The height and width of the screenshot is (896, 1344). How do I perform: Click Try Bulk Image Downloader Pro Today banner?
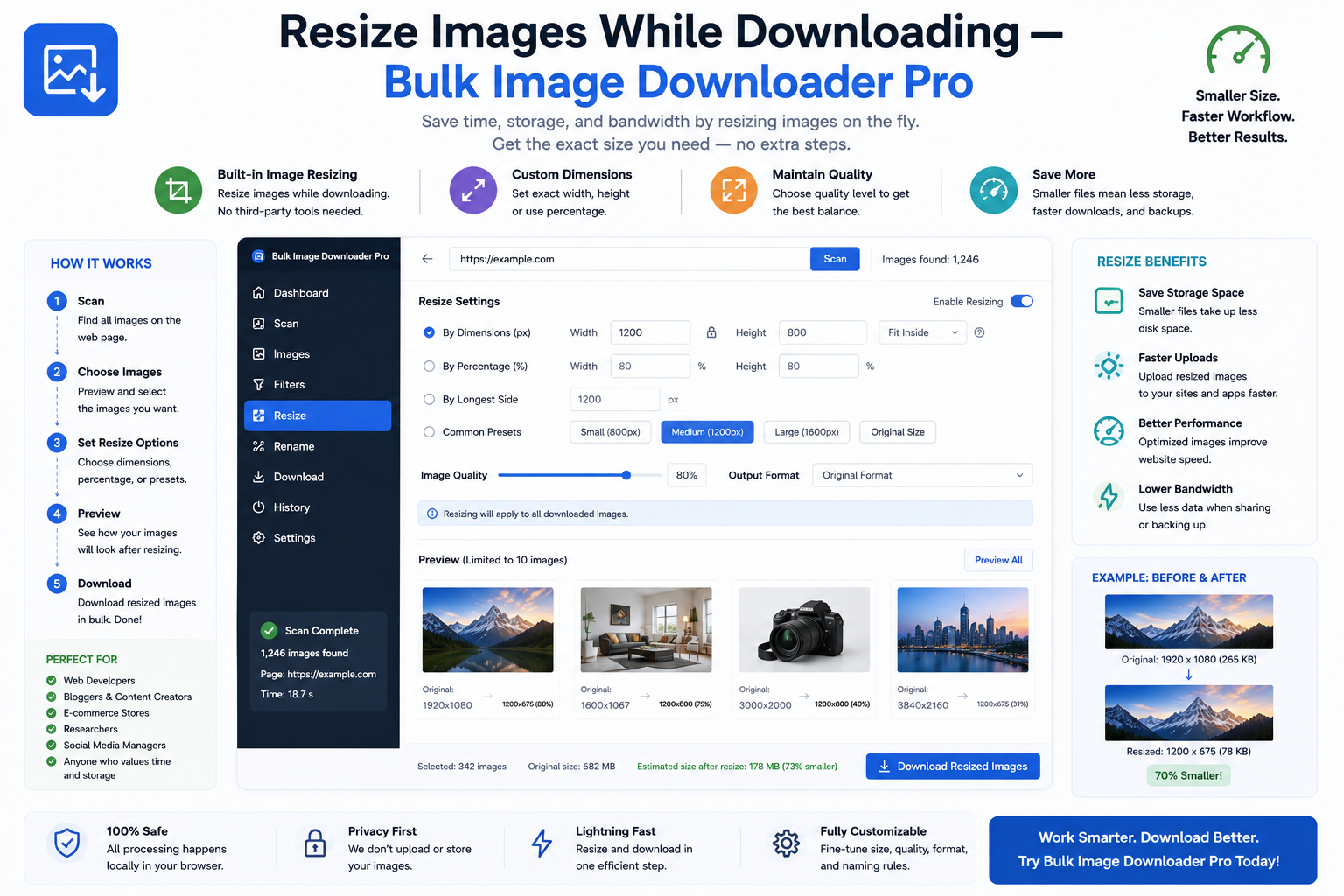pos(1152,850)
